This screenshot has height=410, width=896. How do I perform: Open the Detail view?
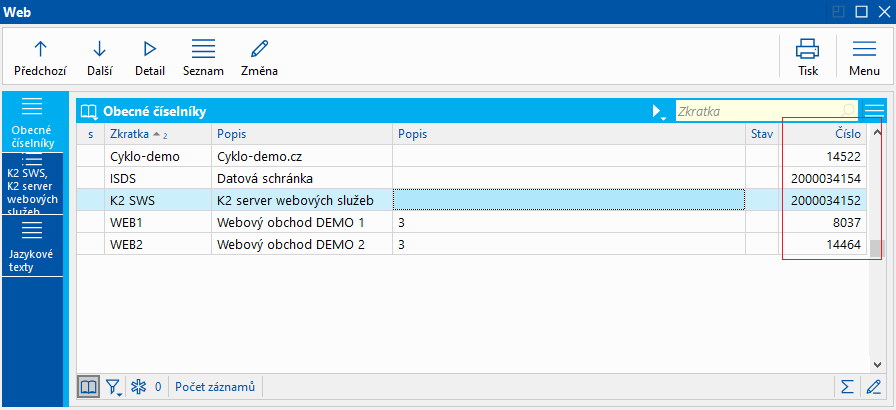tap(150, 57)
